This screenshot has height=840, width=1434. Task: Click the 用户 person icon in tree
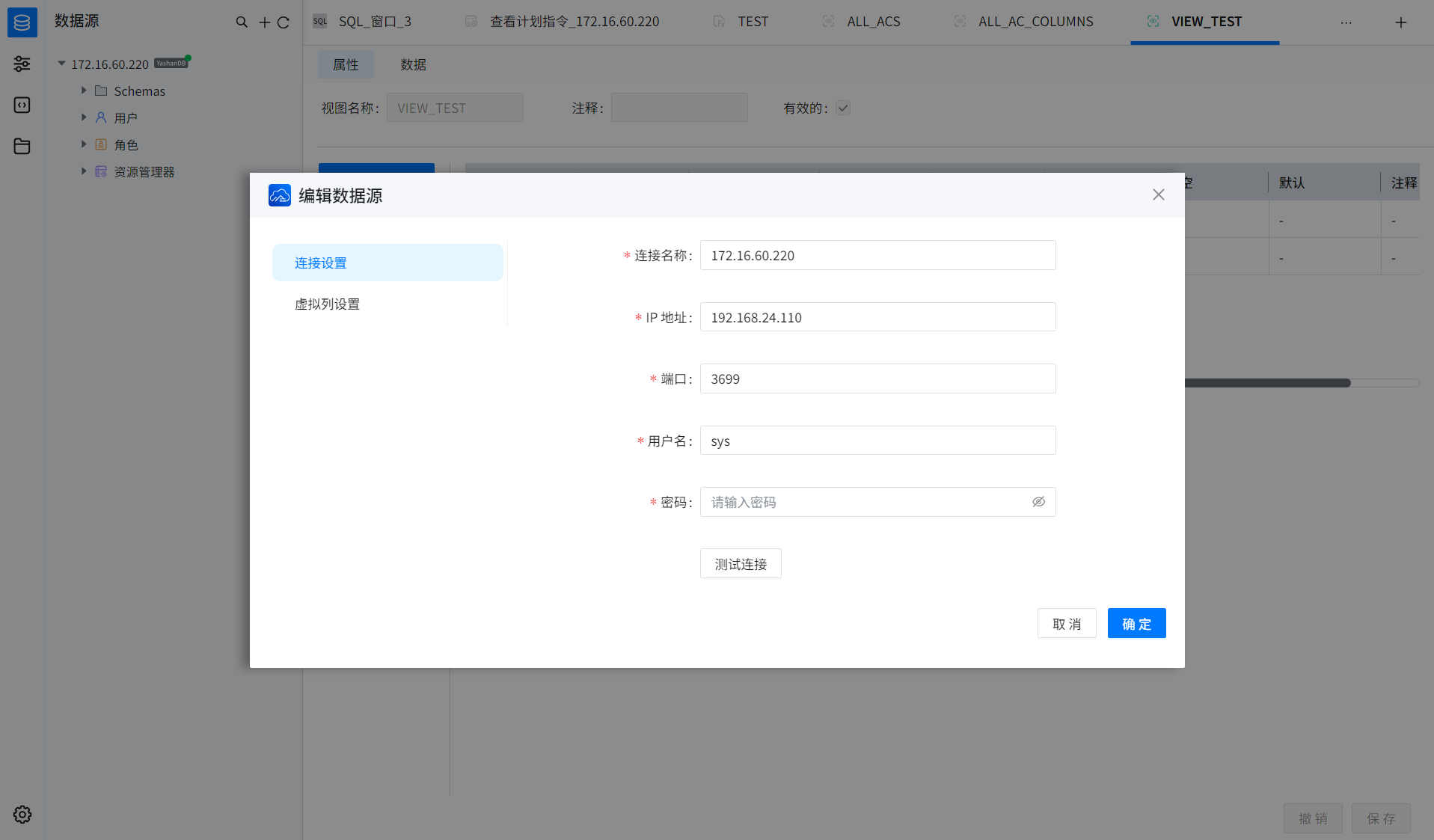pos(101,117)
